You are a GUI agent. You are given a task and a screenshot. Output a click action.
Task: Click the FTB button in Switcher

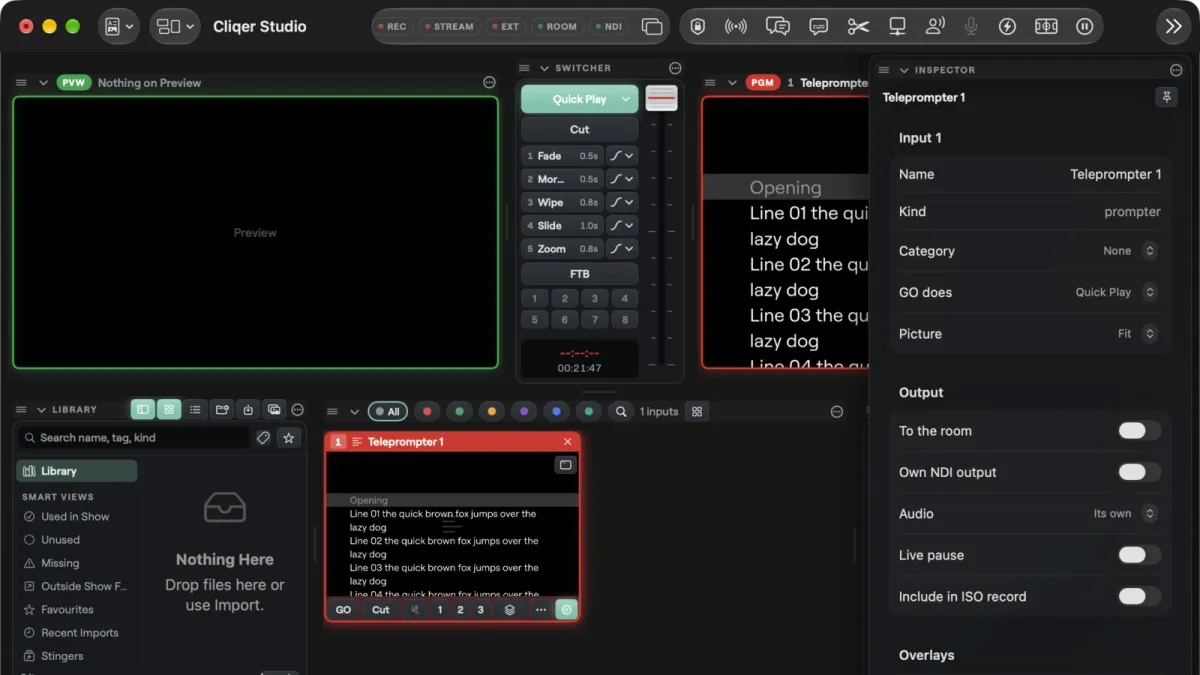[x=580, y=273]
